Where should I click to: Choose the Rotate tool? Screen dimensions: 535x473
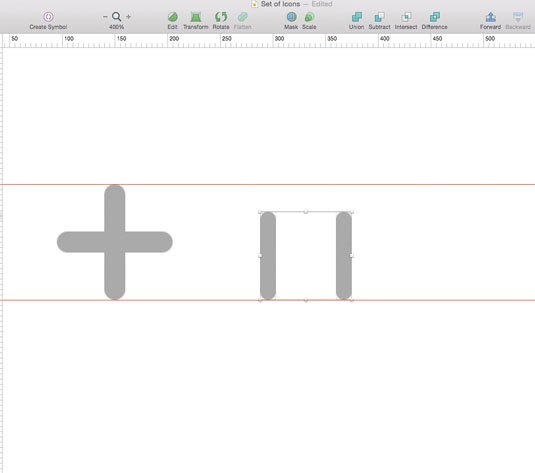(221, 17)
